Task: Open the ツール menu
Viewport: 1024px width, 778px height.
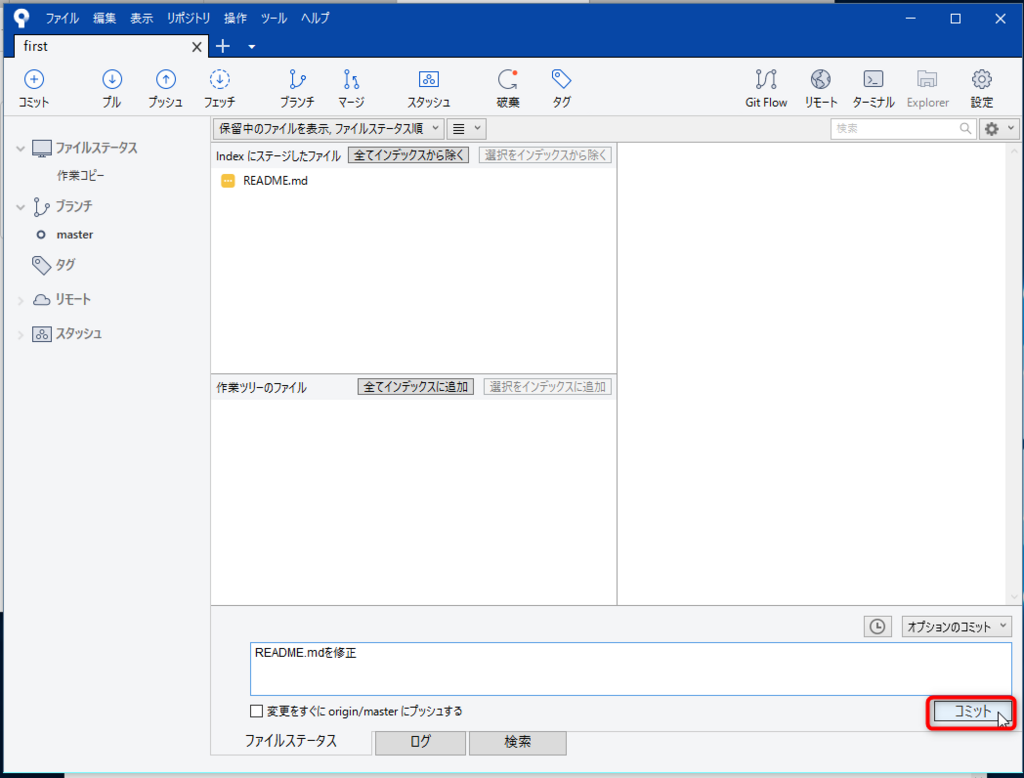Action: click(x=273, y=17)
